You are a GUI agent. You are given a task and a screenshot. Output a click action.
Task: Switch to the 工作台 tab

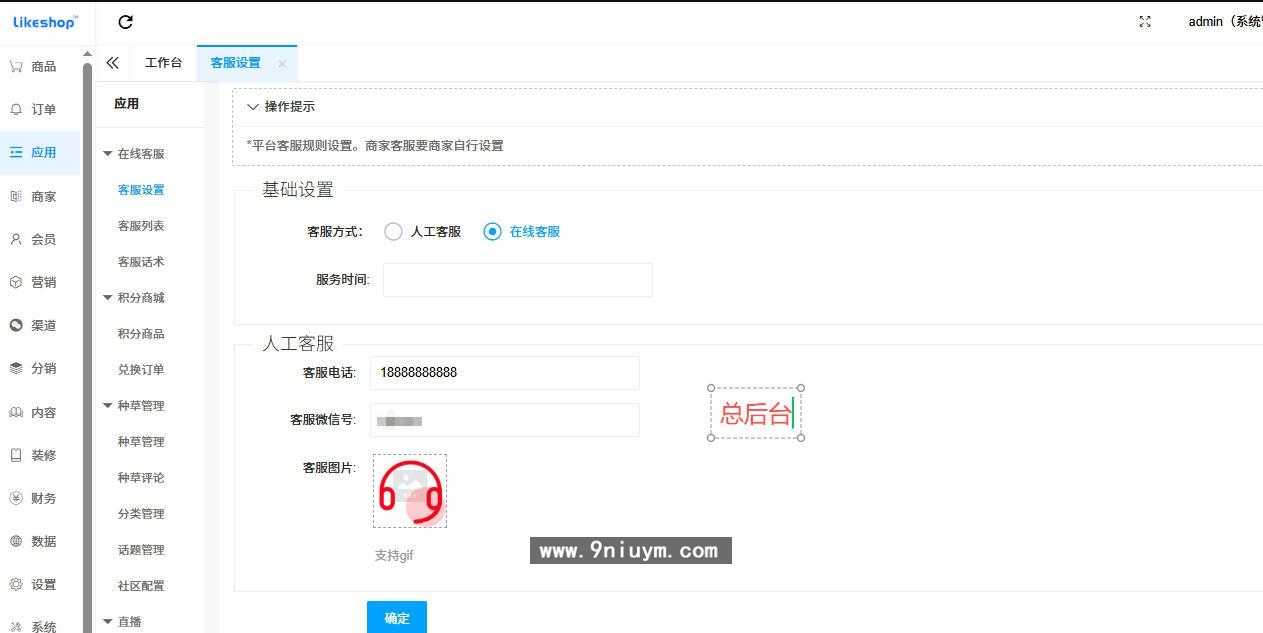pyautogui.click(x=164, y=61)
